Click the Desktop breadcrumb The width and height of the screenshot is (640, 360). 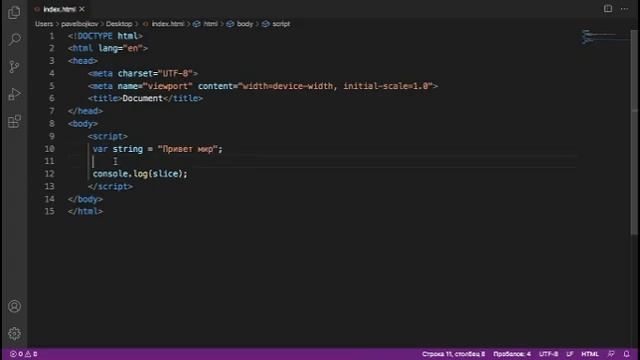coord(119,24)
